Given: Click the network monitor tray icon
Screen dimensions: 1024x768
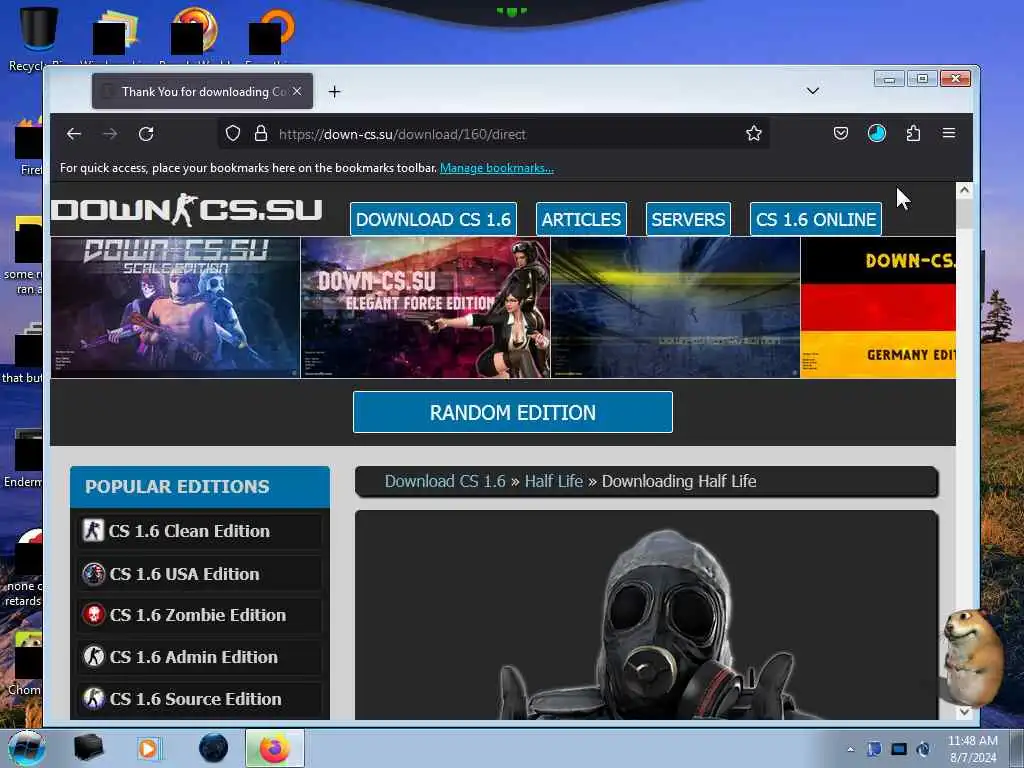Looking at the screenshot, I should 899,749.
